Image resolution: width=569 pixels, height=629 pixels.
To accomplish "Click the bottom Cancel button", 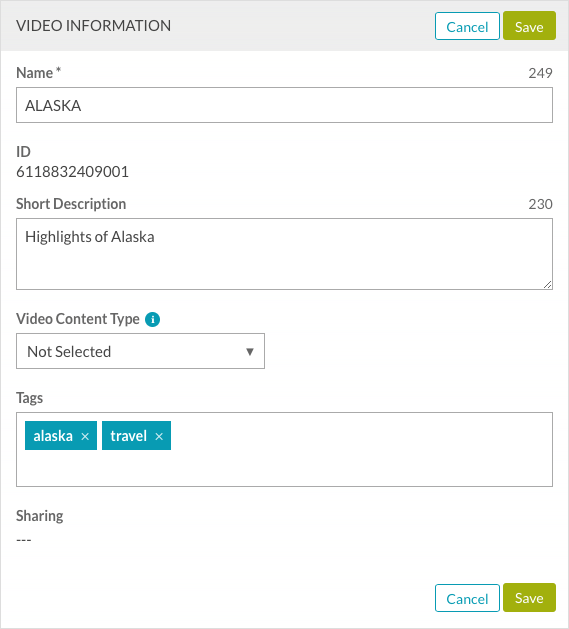I will point(467,598).
